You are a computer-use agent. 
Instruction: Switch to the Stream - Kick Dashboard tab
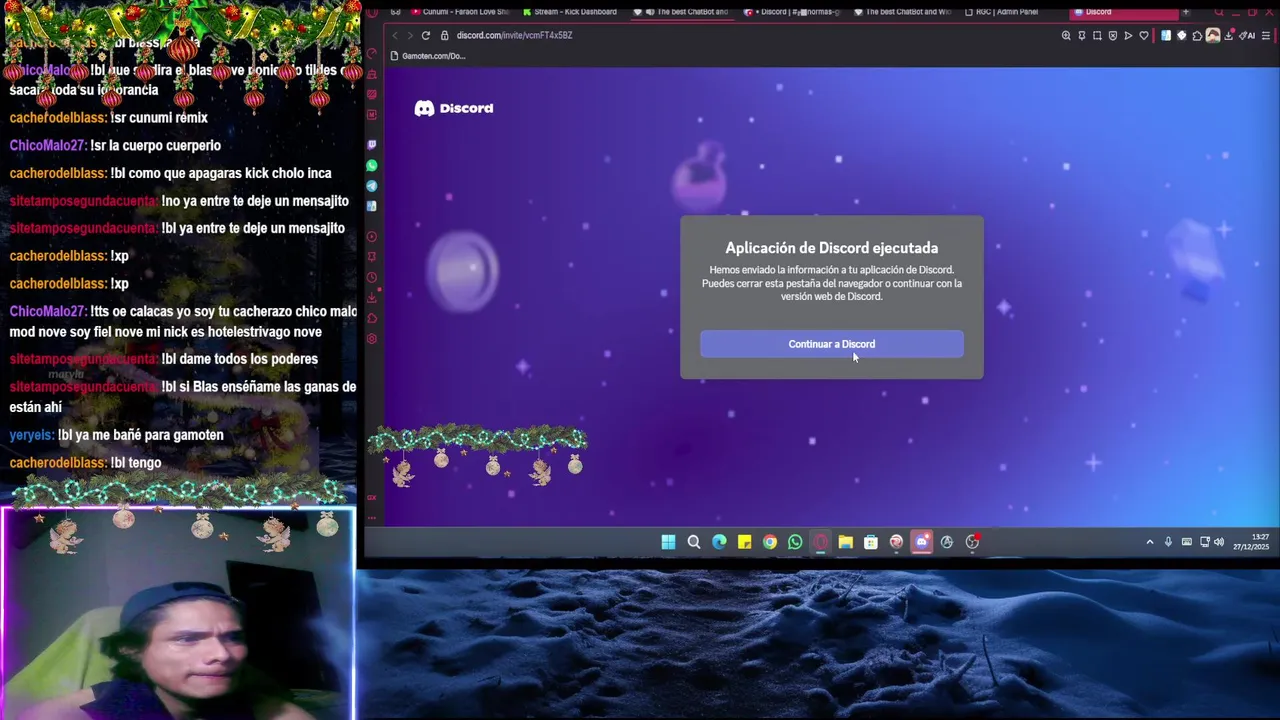[570, 12]
